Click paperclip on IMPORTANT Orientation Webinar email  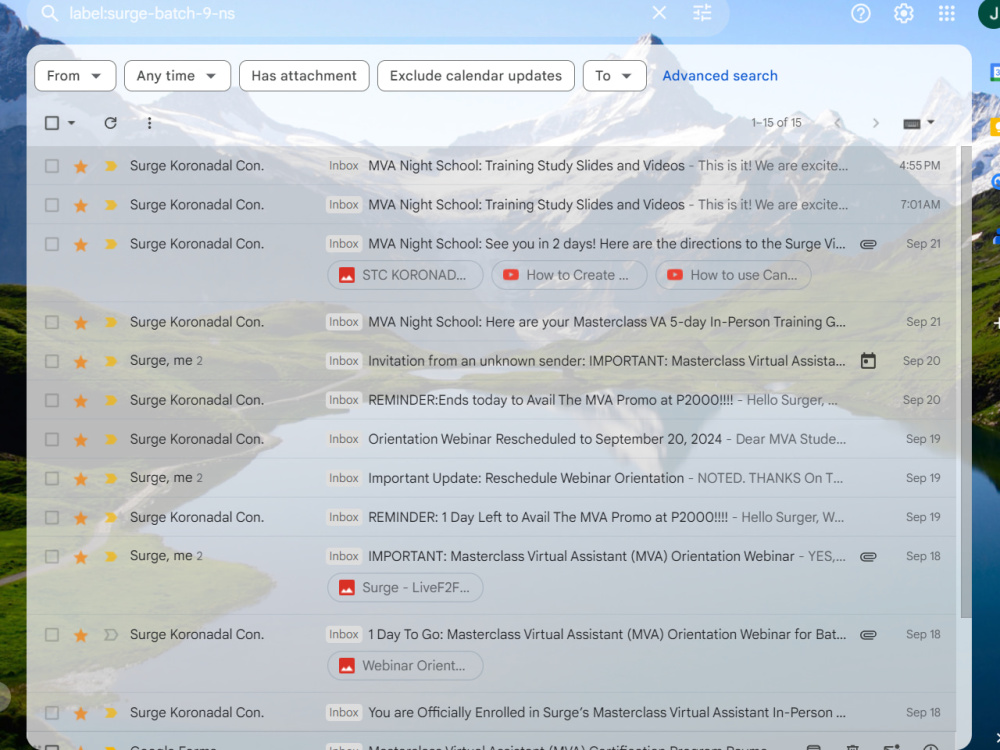click(868, 557)
